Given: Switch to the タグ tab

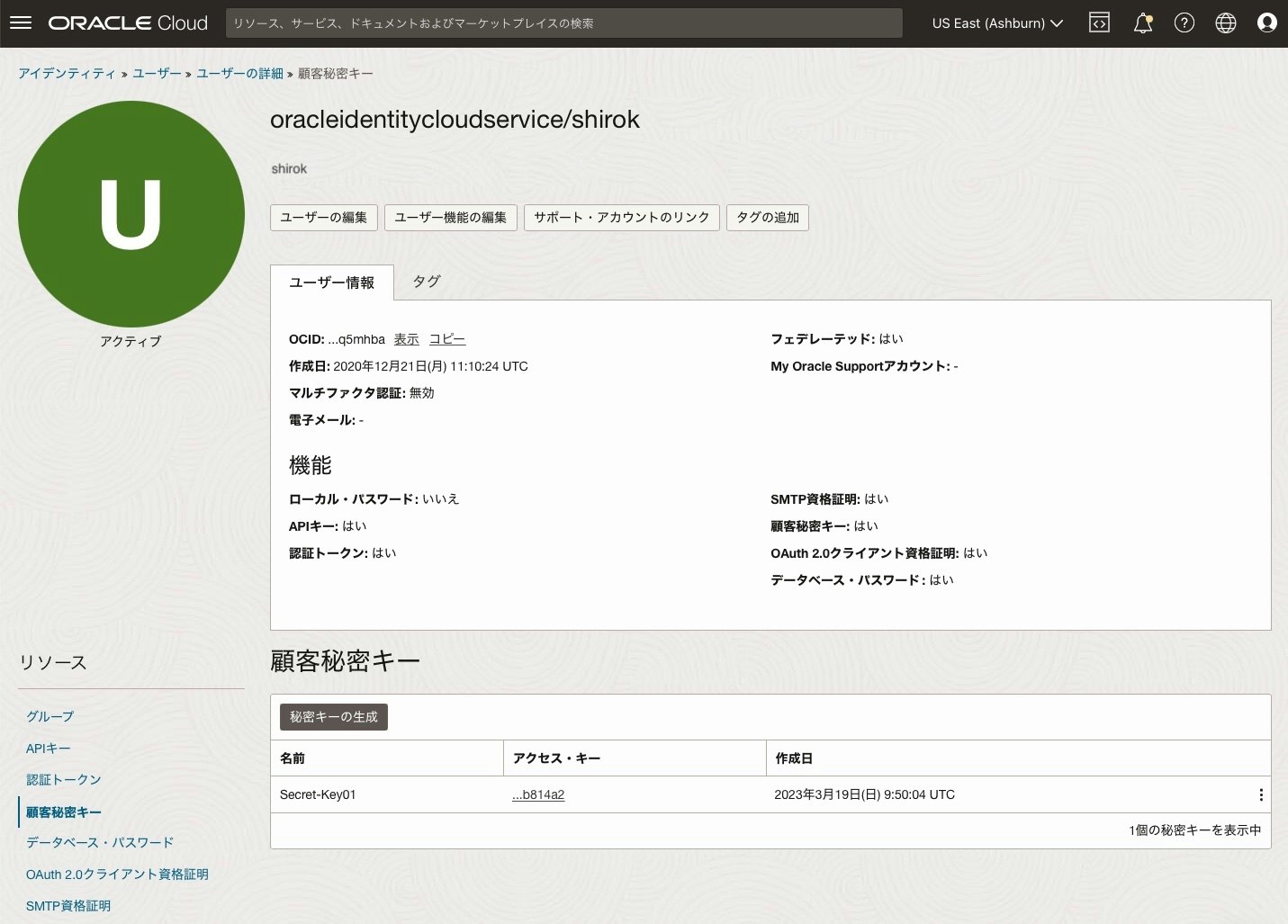Looking at the screenshot, I should [426, 282].
